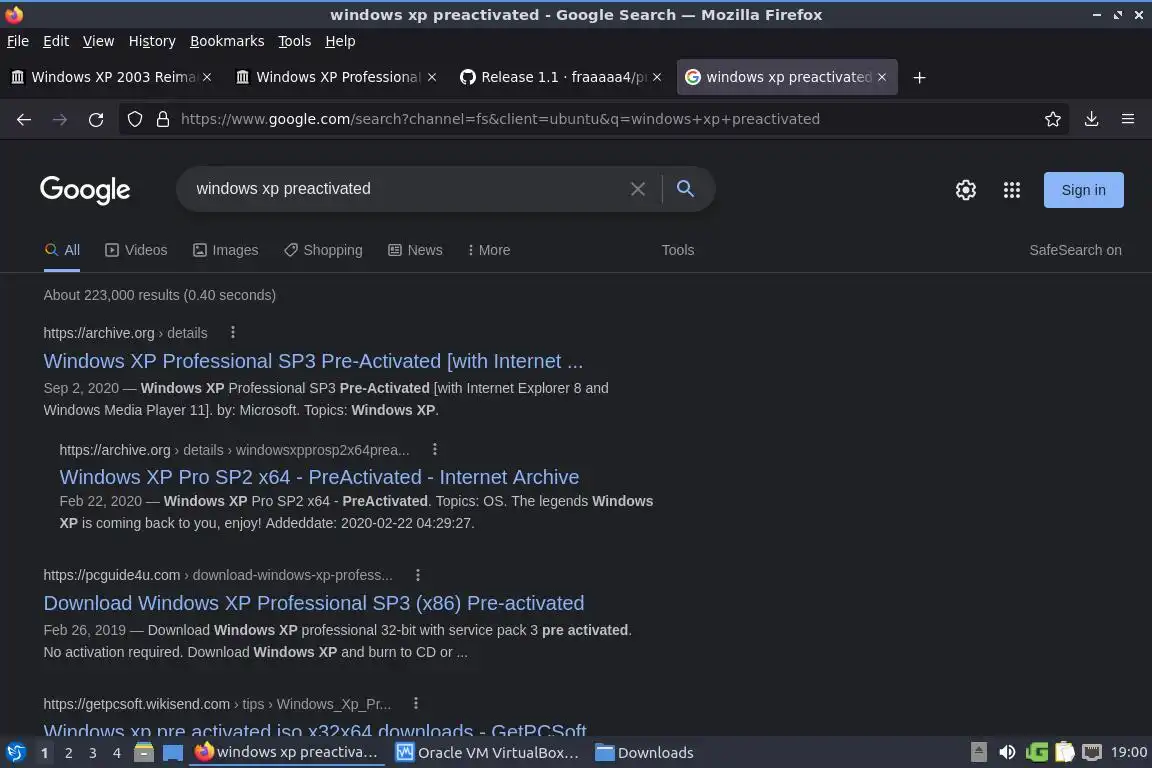
Task: Open Download Windows XP Professional SP3 (x86) link
Action: click(314, 603)
